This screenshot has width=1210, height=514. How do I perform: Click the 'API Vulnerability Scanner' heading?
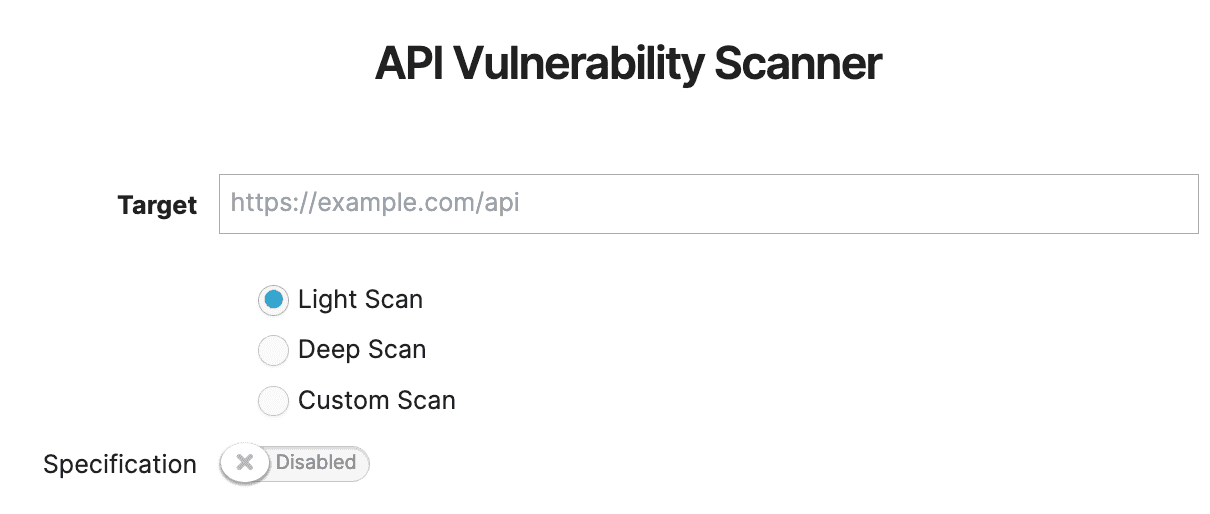pyautogui.click(x=628, y=64)
